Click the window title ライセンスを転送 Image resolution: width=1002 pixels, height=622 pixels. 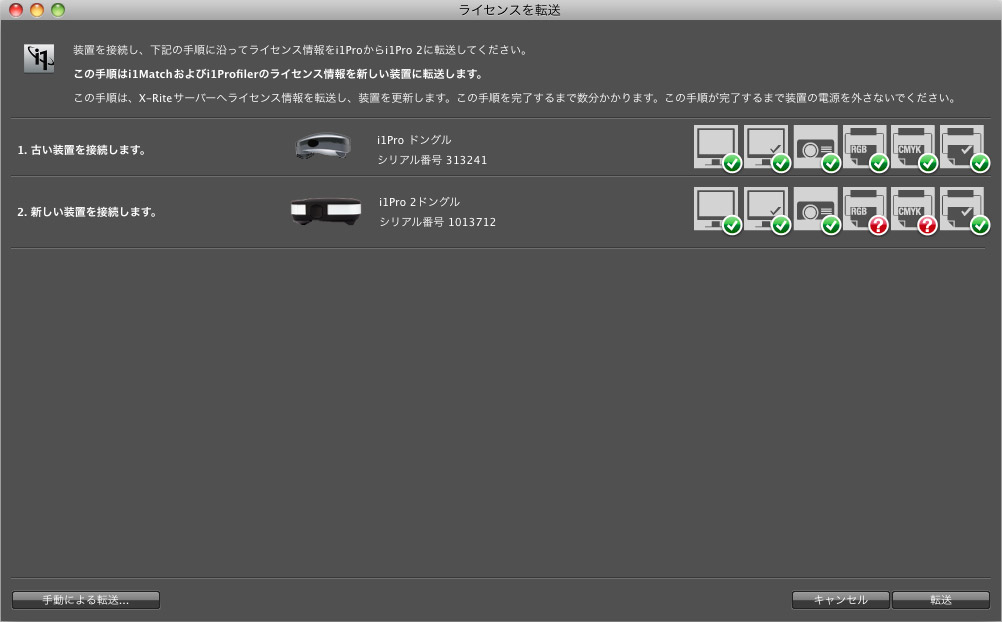(509, 10)
